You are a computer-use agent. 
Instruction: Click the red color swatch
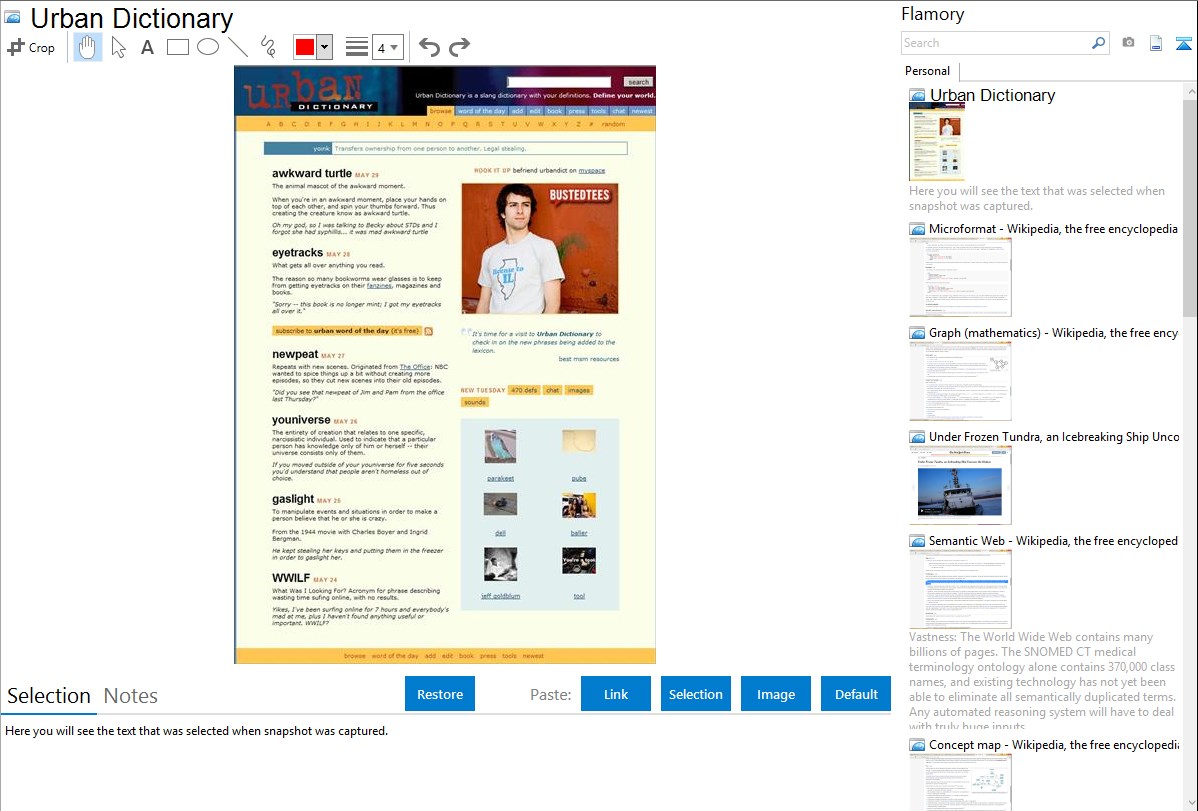coord(305,47)
